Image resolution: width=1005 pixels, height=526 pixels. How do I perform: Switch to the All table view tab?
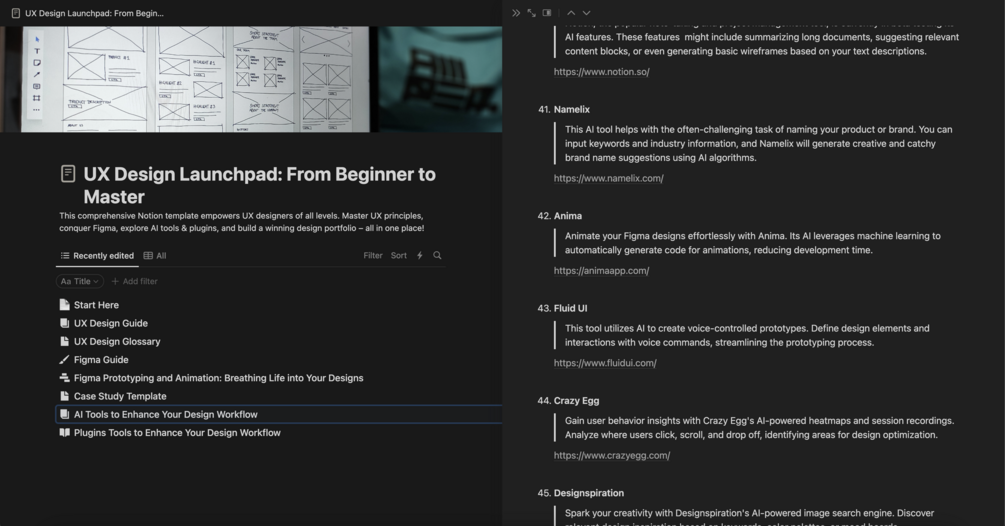tap(155, 256)
